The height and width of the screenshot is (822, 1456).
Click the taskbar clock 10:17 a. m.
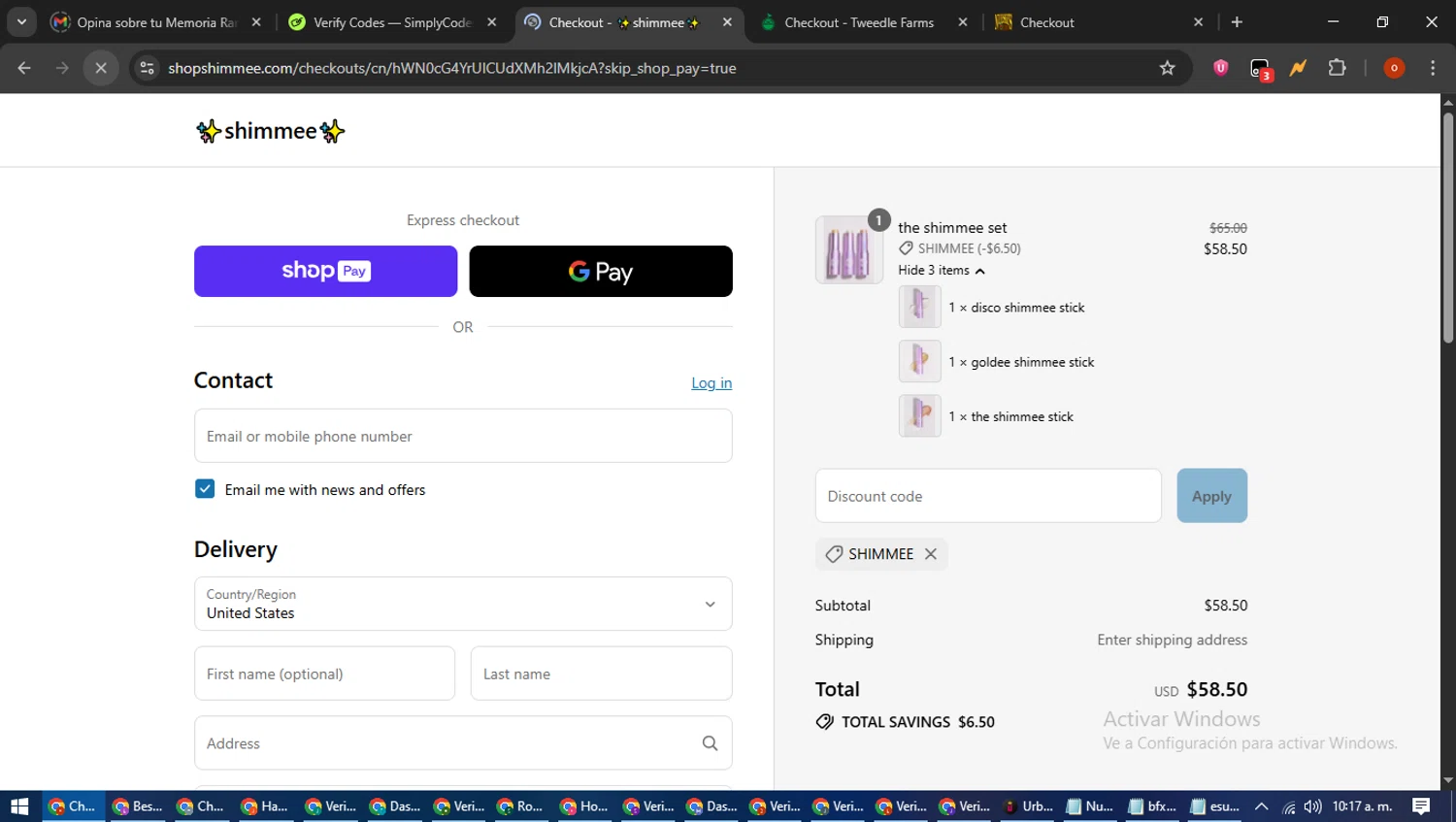coord(1363,806)
